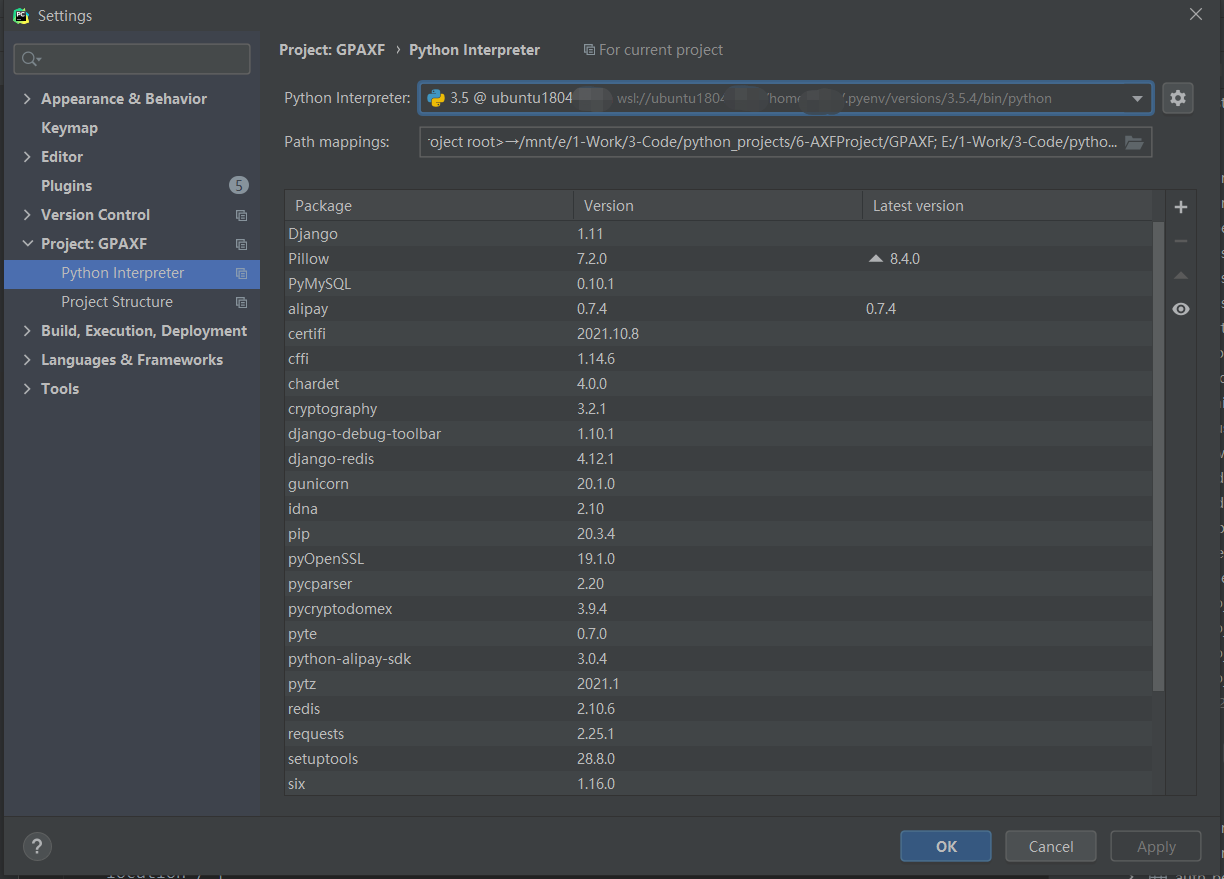
Task: Expand the Version Control section
Action: pos(27,215)
